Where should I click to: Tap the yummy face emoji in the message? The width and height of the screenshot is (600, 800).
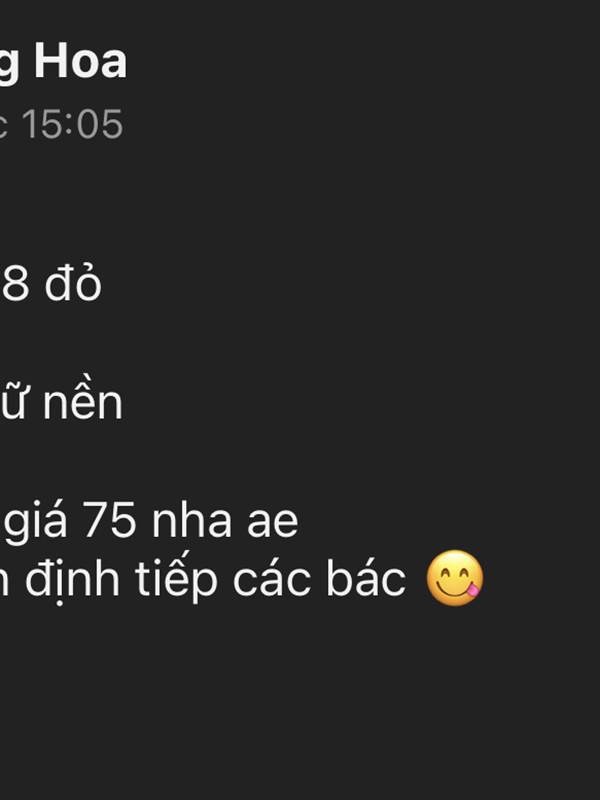point(455,578)
